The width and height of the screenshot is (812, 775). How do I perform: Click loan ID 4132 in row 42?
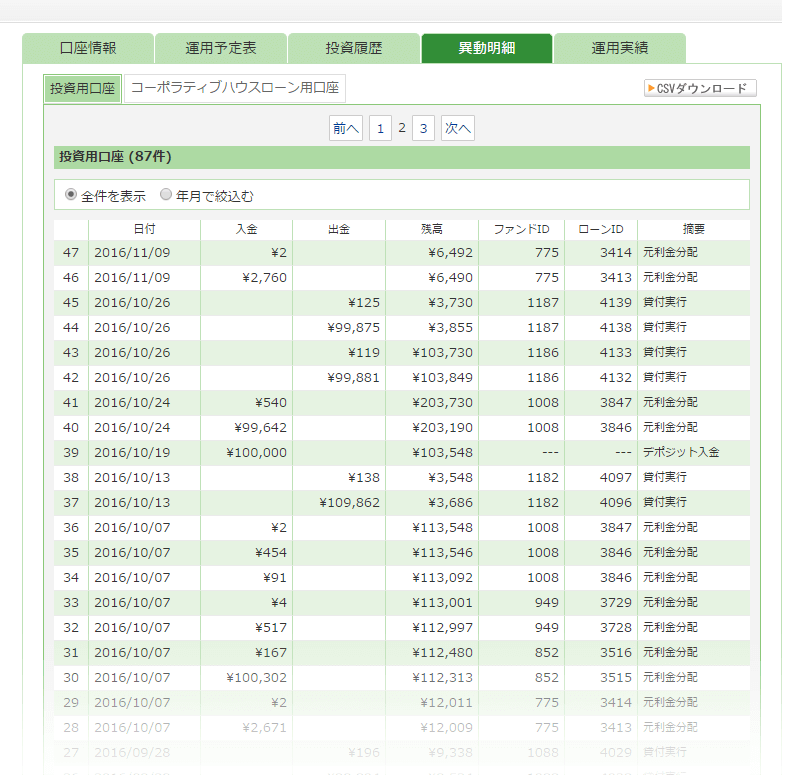pyautogui.click(x=616, y=377)
